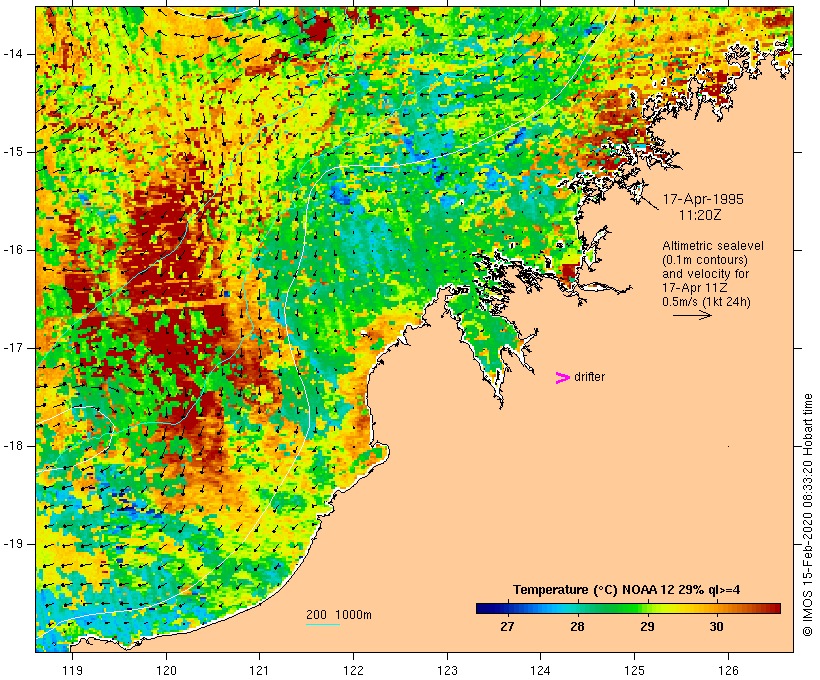Click the latitude axis label '-18'
Viewport: 820px width, 680px height.
click(x=13, y=446)
